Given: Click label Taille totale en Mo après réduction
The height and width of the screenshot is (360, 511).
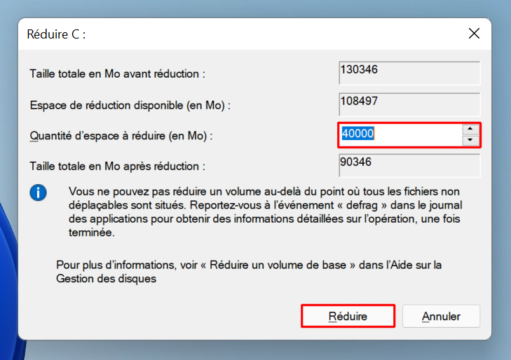Looking at the screenshot, I should tap(117, 166).
